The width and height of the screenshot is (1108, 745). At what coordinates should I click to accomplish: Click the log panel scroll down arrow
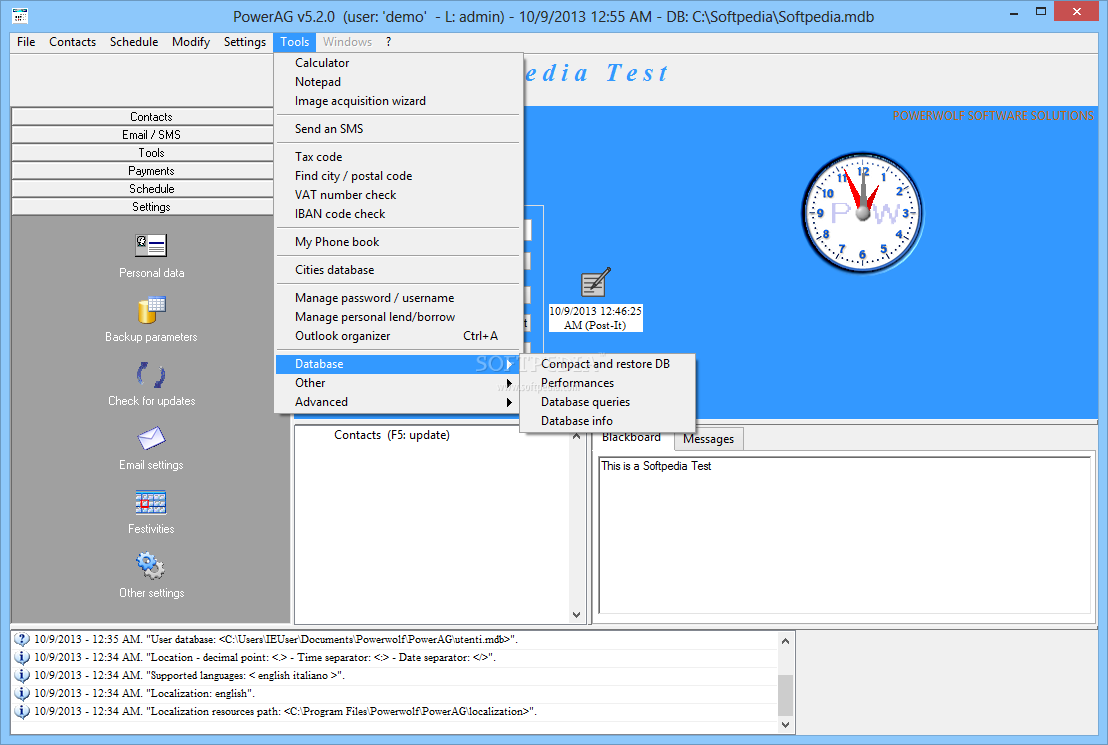(x=785, y=725)
